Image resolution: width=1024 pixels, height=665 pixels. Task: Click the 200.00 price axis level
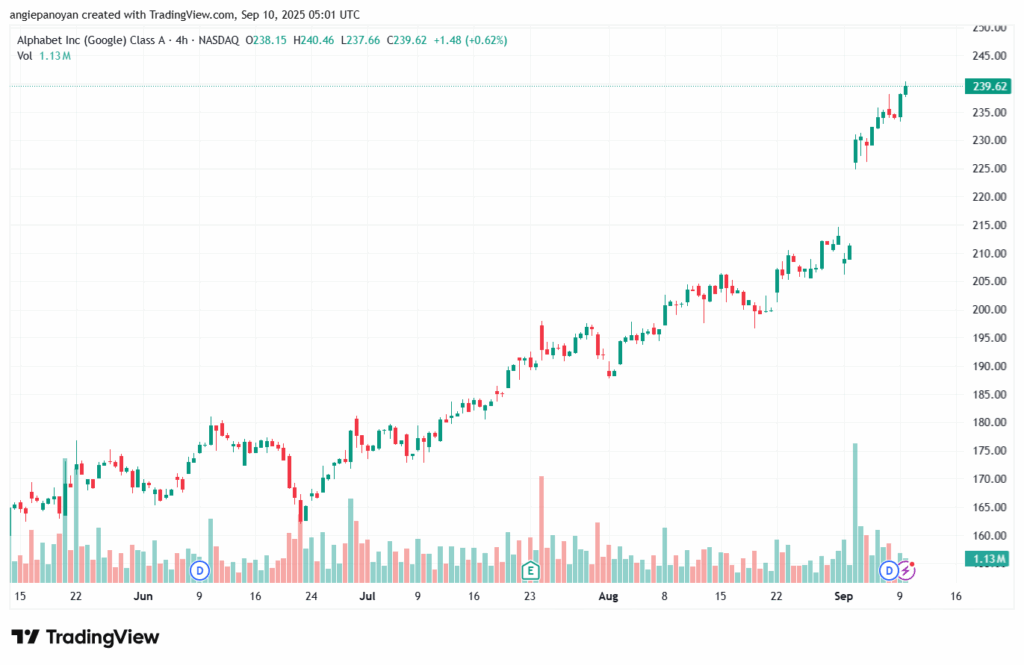pos(987,310)
